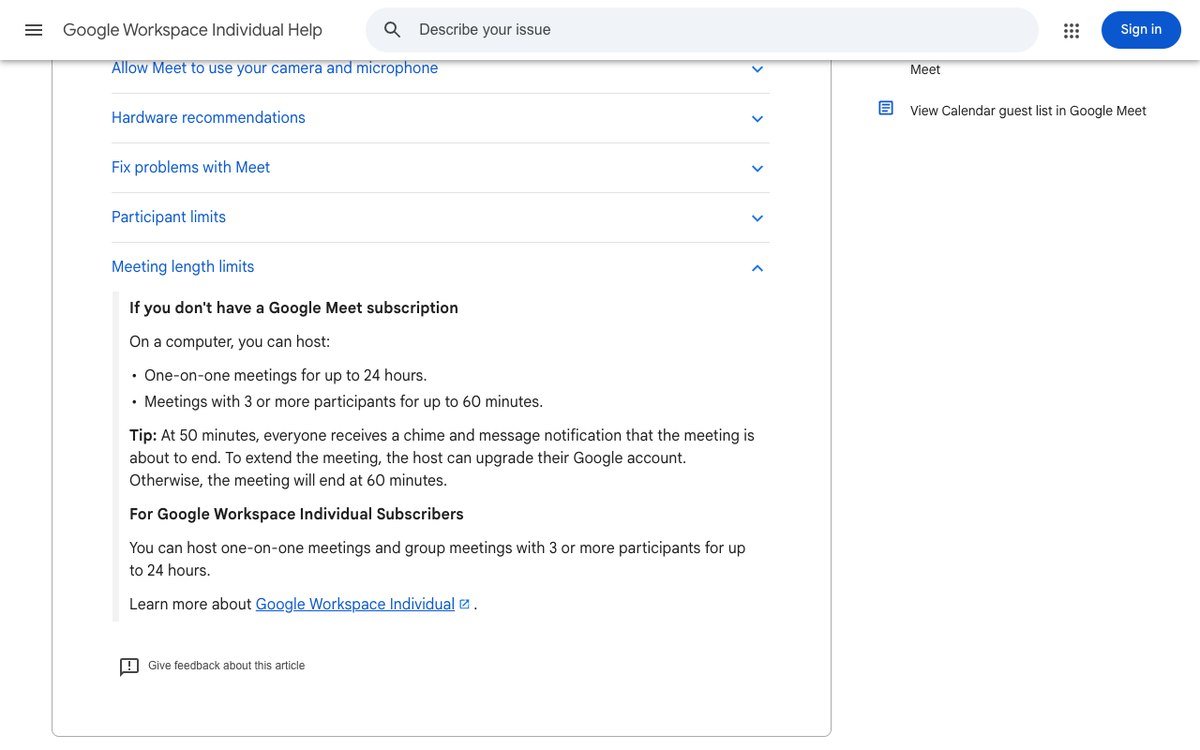Screen dimensions: 1200x750
Task: Click Meeting length limits section title
Action: point(183,267)
